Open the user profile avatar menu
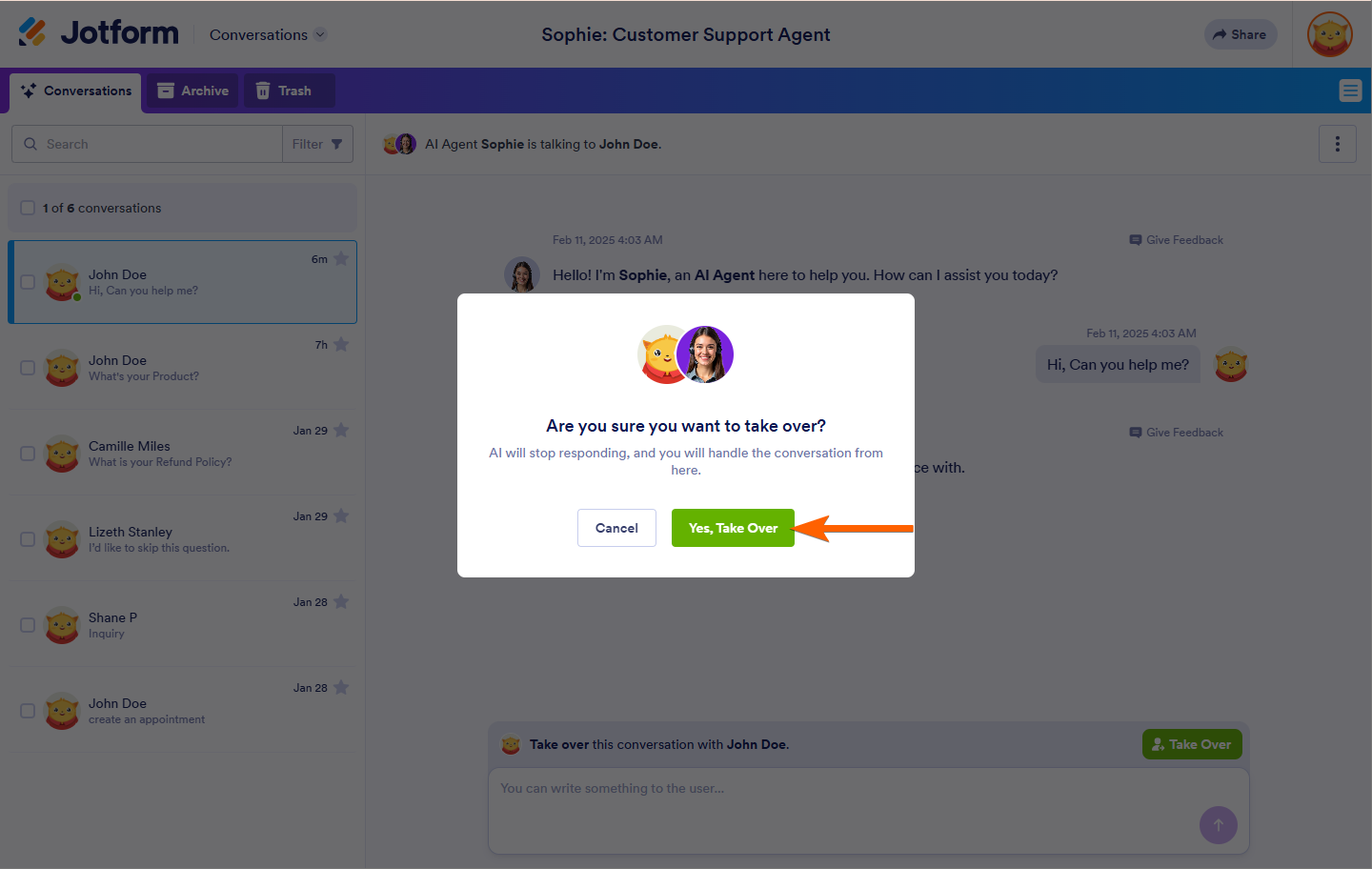This screenshot has height=869, width=1372. [1330, 34]
